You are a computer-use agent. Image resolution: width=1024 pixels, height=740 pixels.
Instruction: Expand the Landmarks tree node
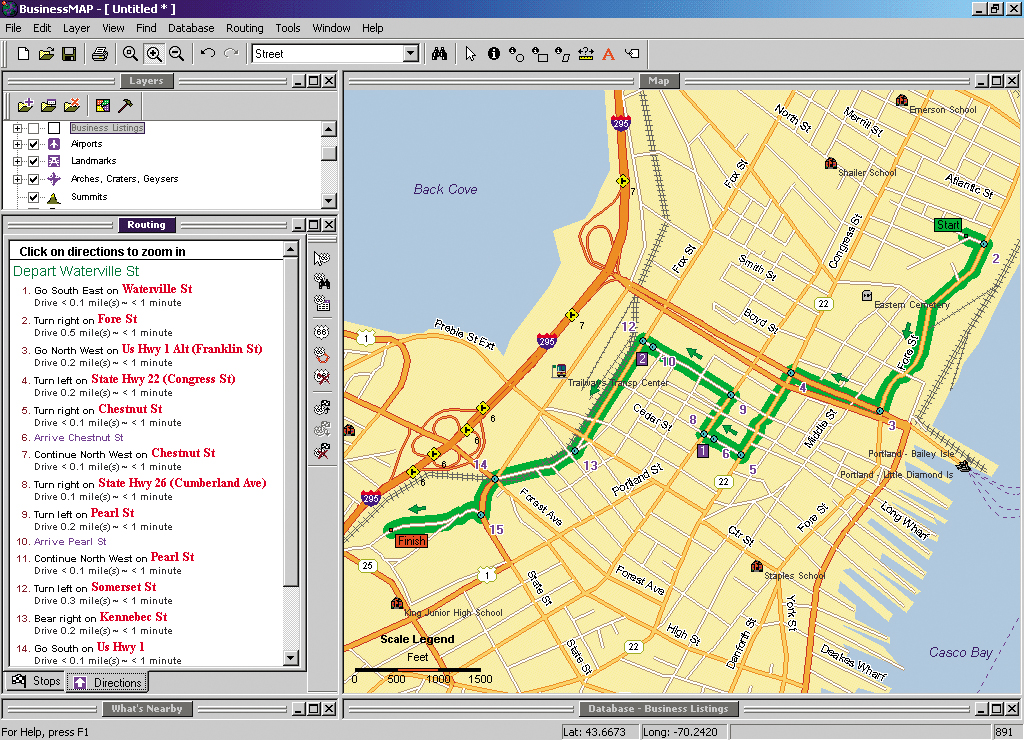point(18,161)
